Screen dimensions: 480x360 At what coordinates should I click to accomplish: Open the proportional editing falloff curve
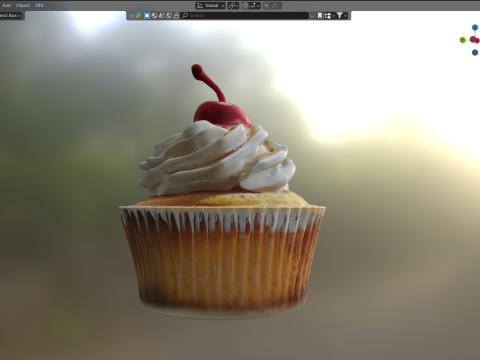pos(275,6)
